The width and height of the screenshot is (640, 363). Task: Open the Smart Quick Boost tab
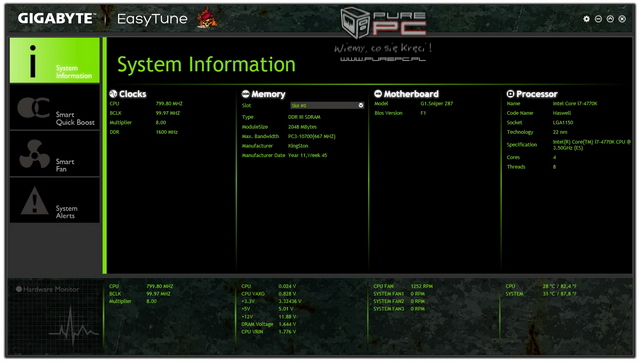[x=55, y=107]
